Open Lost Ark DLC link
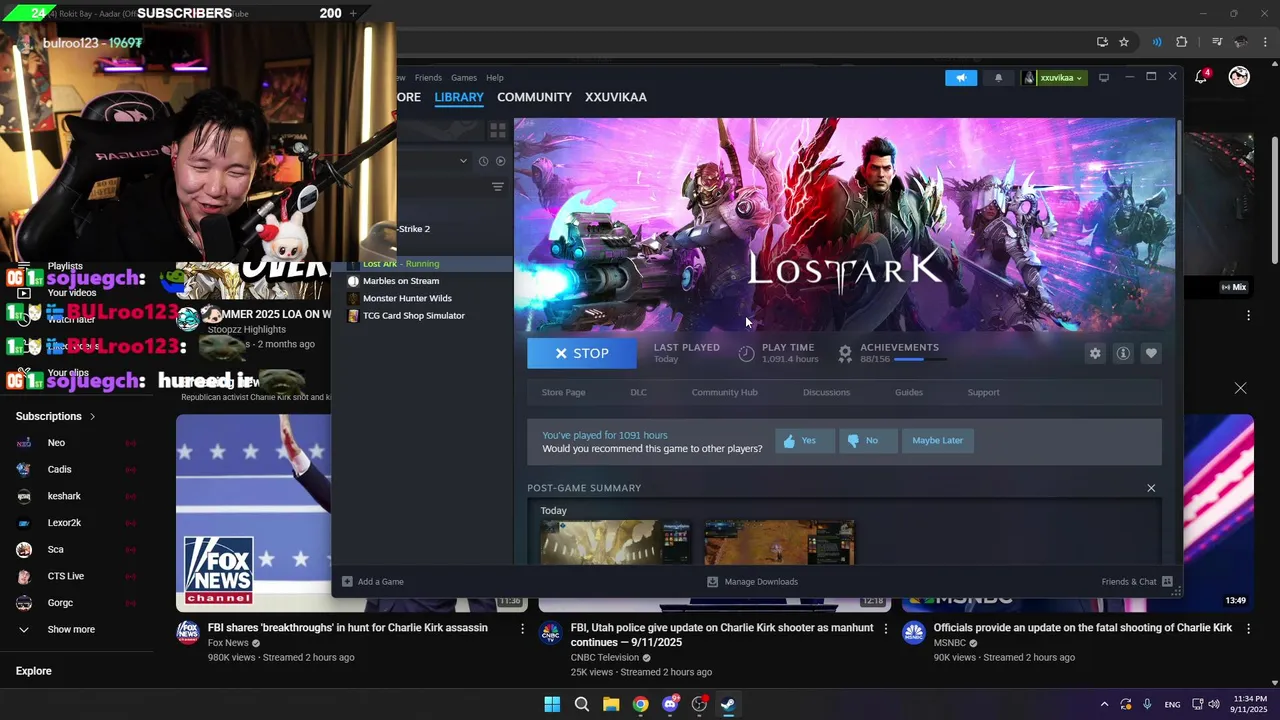 pyautogui.click(x=638, y=392)
